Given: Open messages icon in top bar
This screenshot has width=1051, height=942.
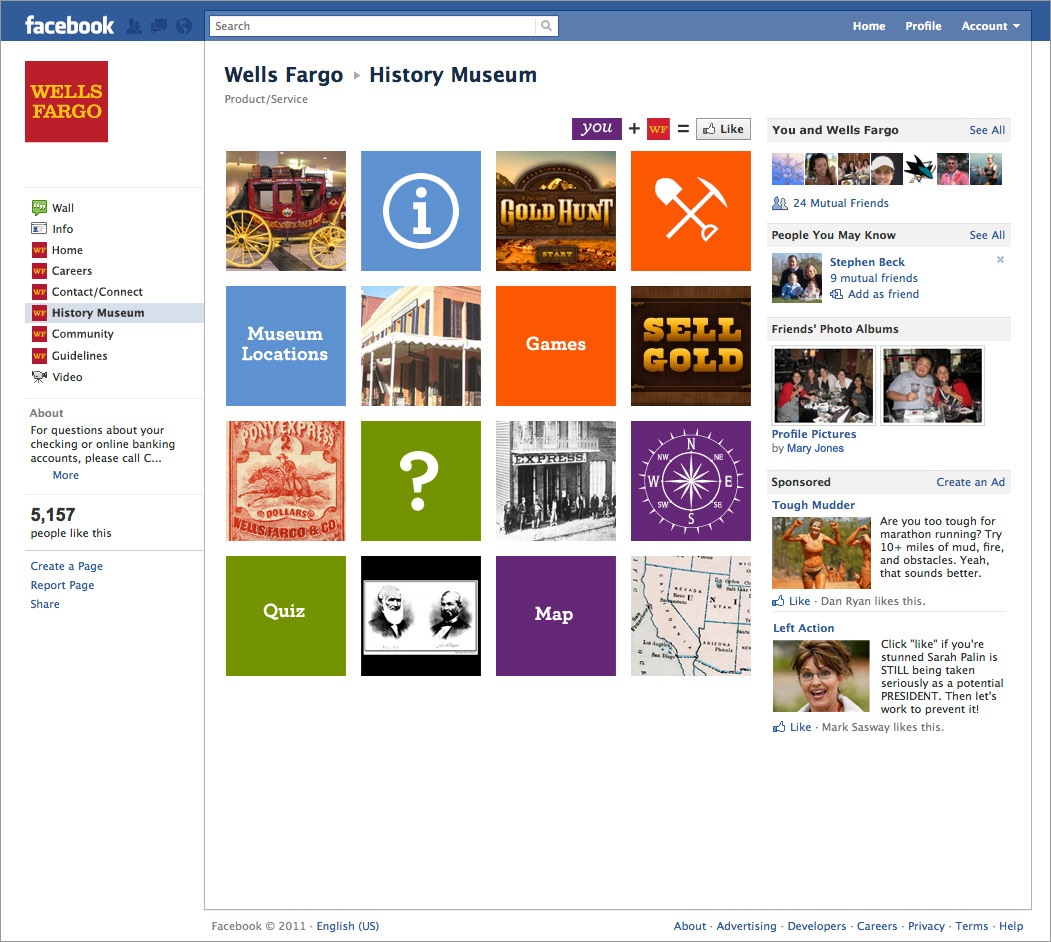Looking at the screenshot, I should pos(159,26).
